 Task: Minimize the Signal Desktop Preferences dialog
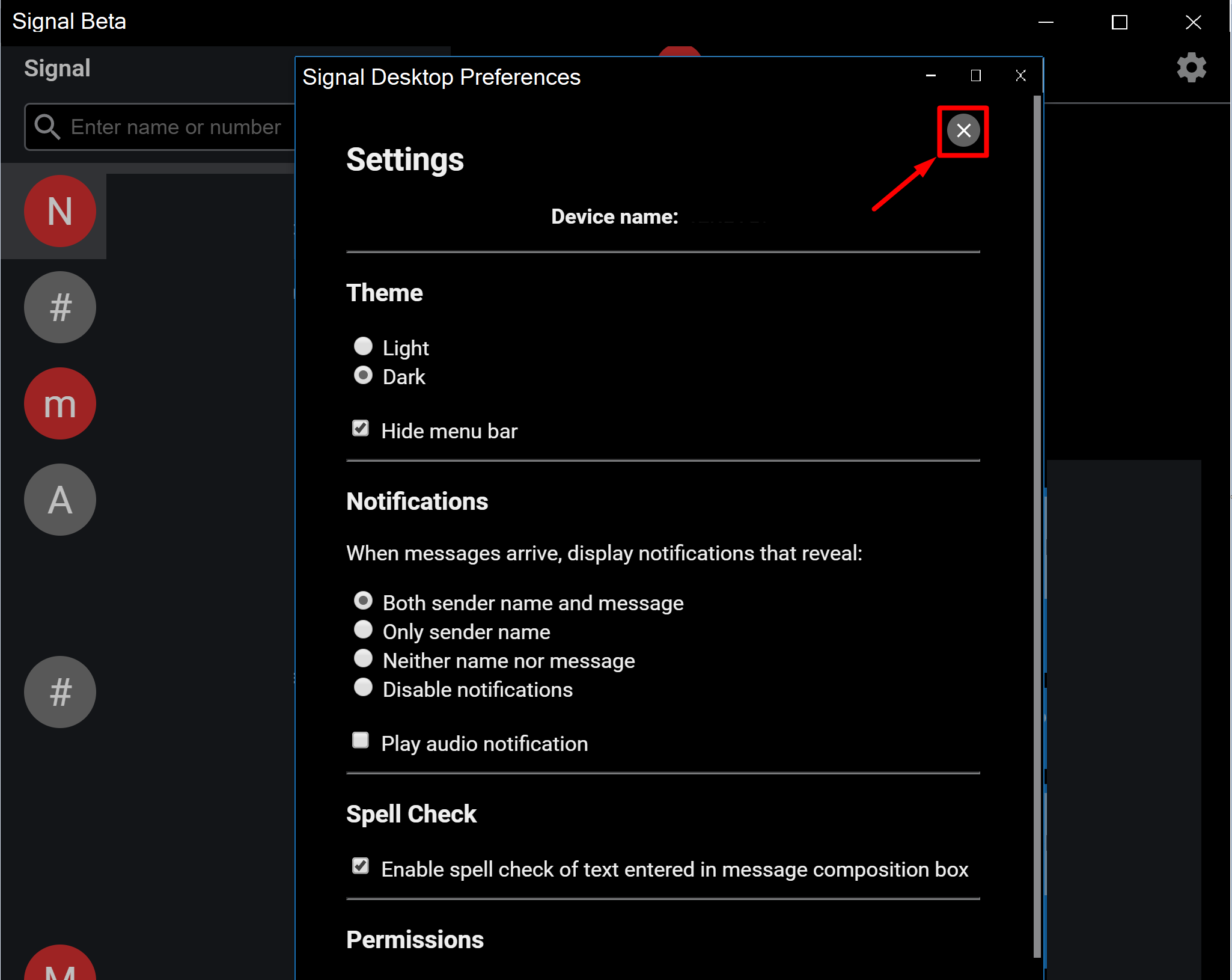pyautogui.click(x=930, y=76)
